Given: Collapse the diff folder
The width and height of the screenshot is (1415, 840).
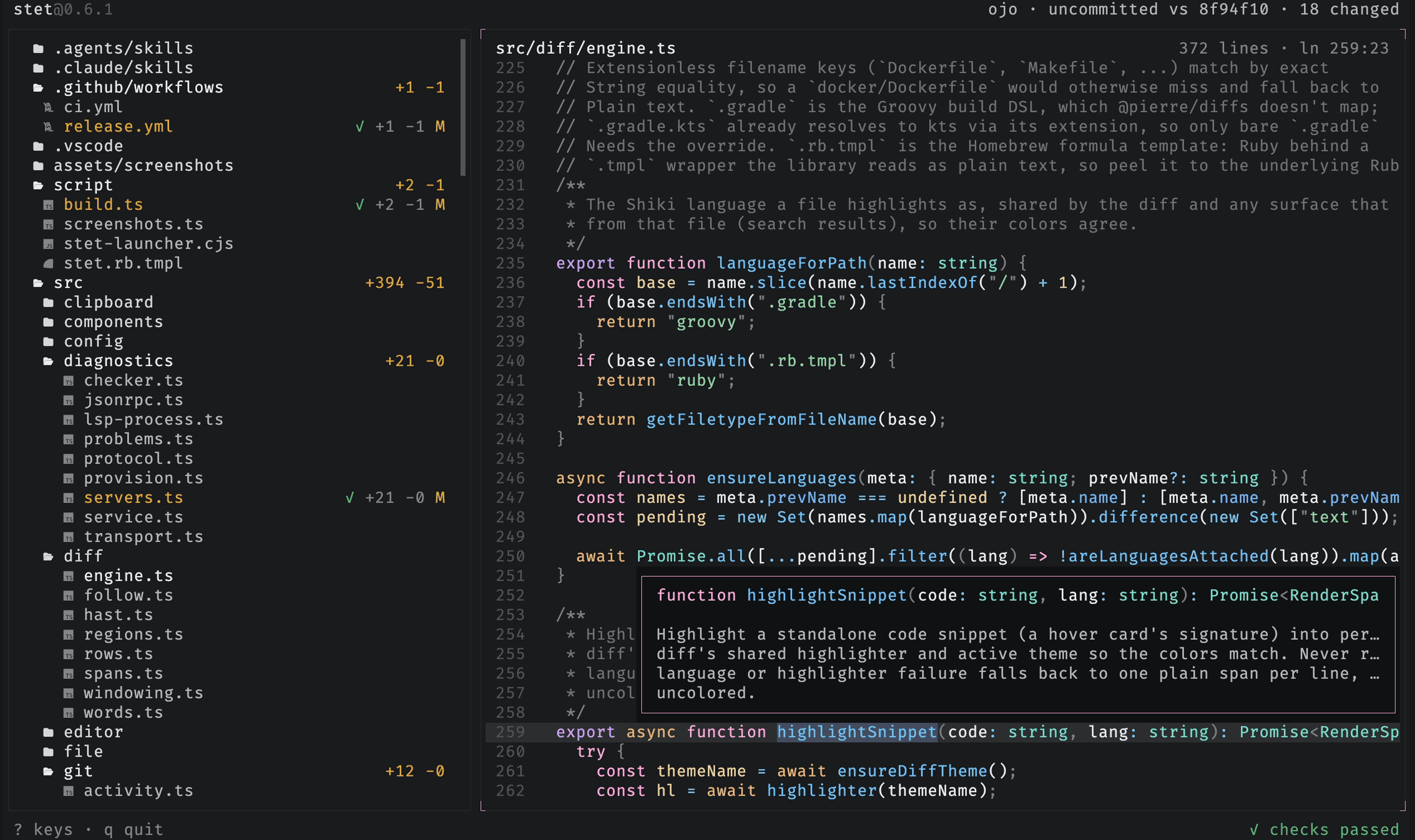Looking at the screenshot, I should (x=49, y=556).
